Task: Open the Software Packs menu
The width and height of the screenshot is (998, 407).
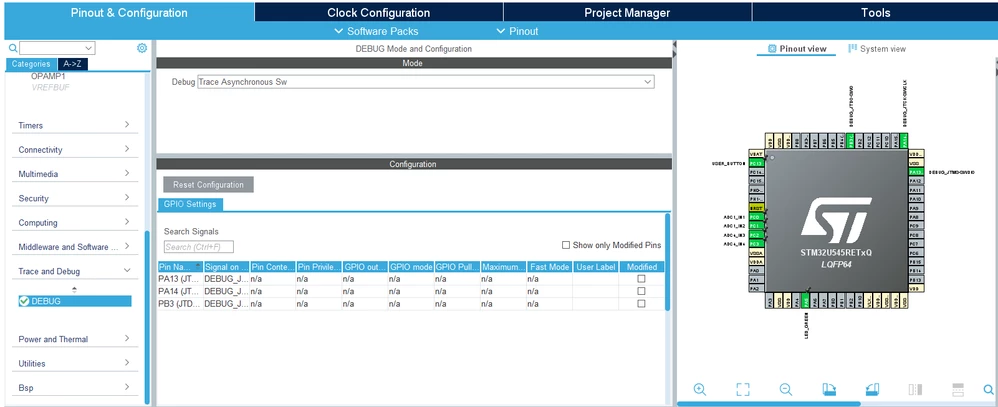Action: point(376,31)
